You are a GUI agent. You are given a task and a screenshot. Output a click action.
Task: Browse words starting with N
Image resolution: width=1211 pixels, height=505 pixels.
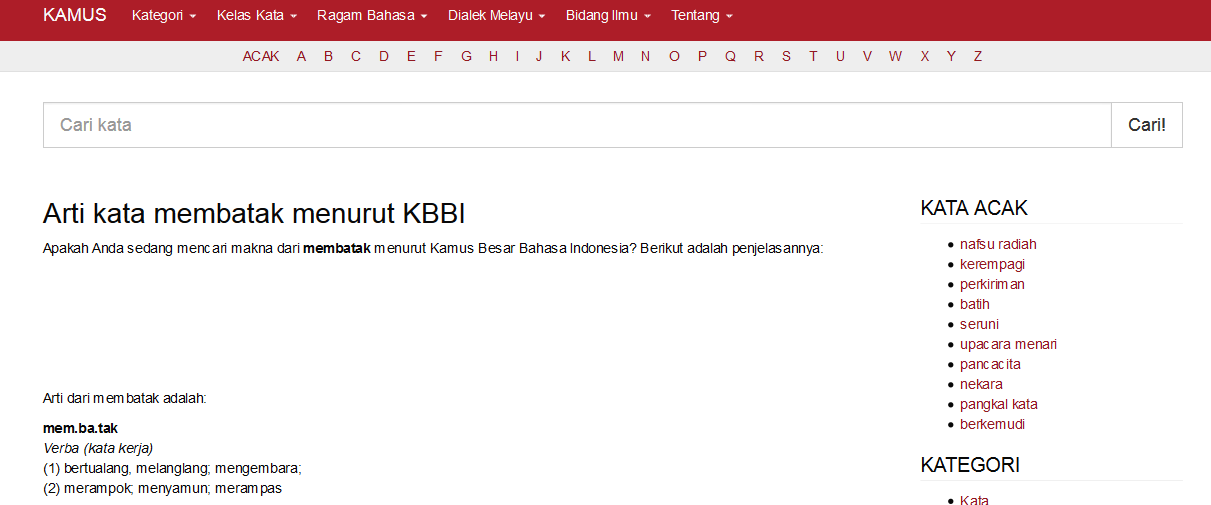pyautogui.click(x=645, y=56)
